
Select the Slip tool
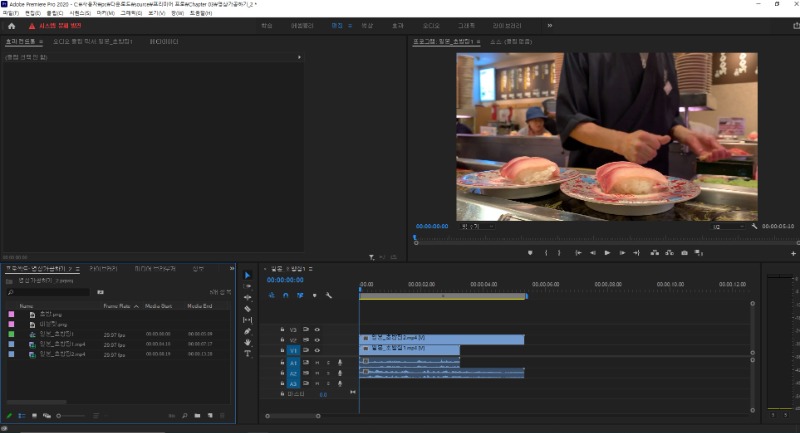pos(247,320)
